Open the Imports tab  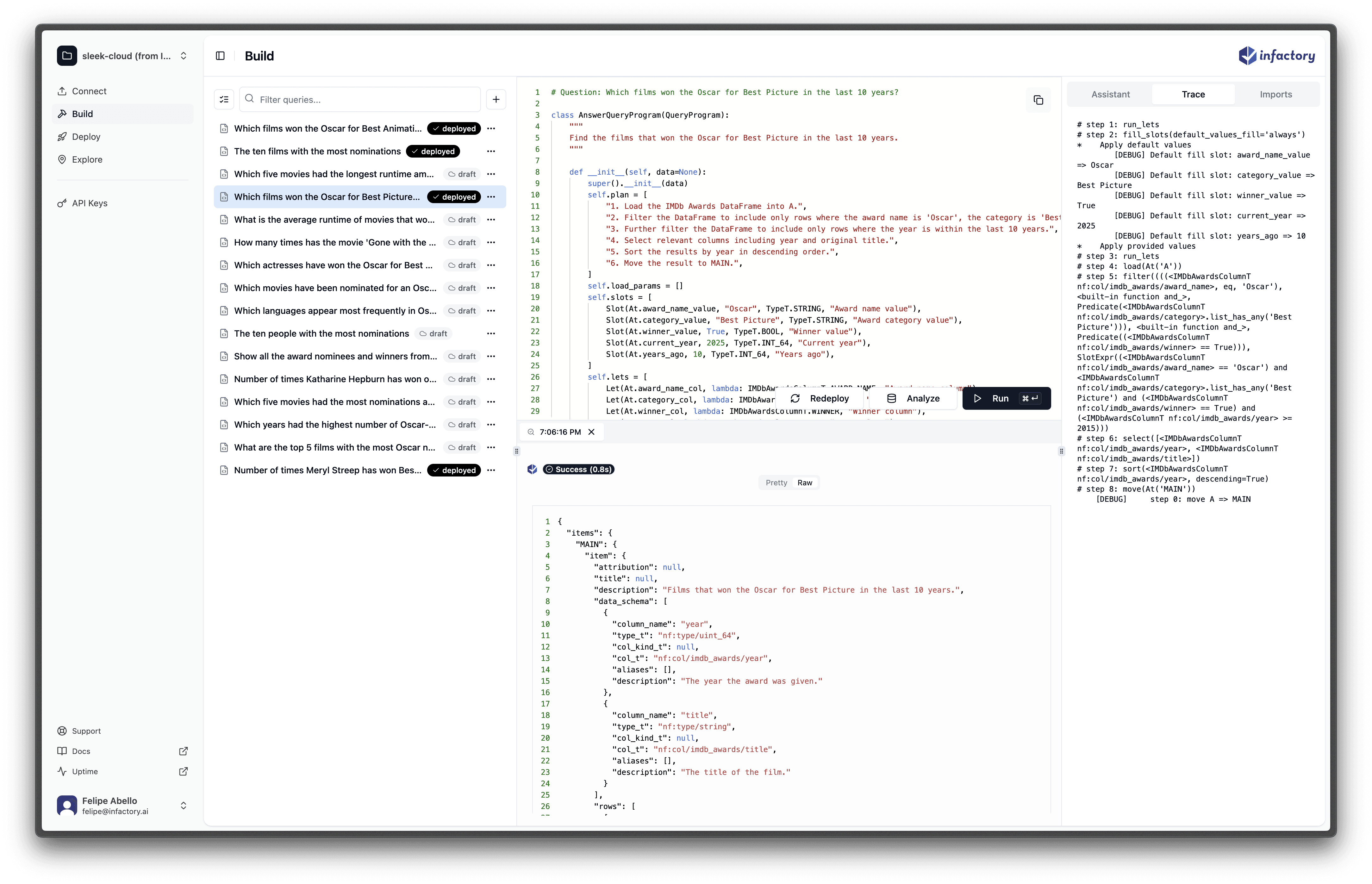click(x=1275, y=94)
